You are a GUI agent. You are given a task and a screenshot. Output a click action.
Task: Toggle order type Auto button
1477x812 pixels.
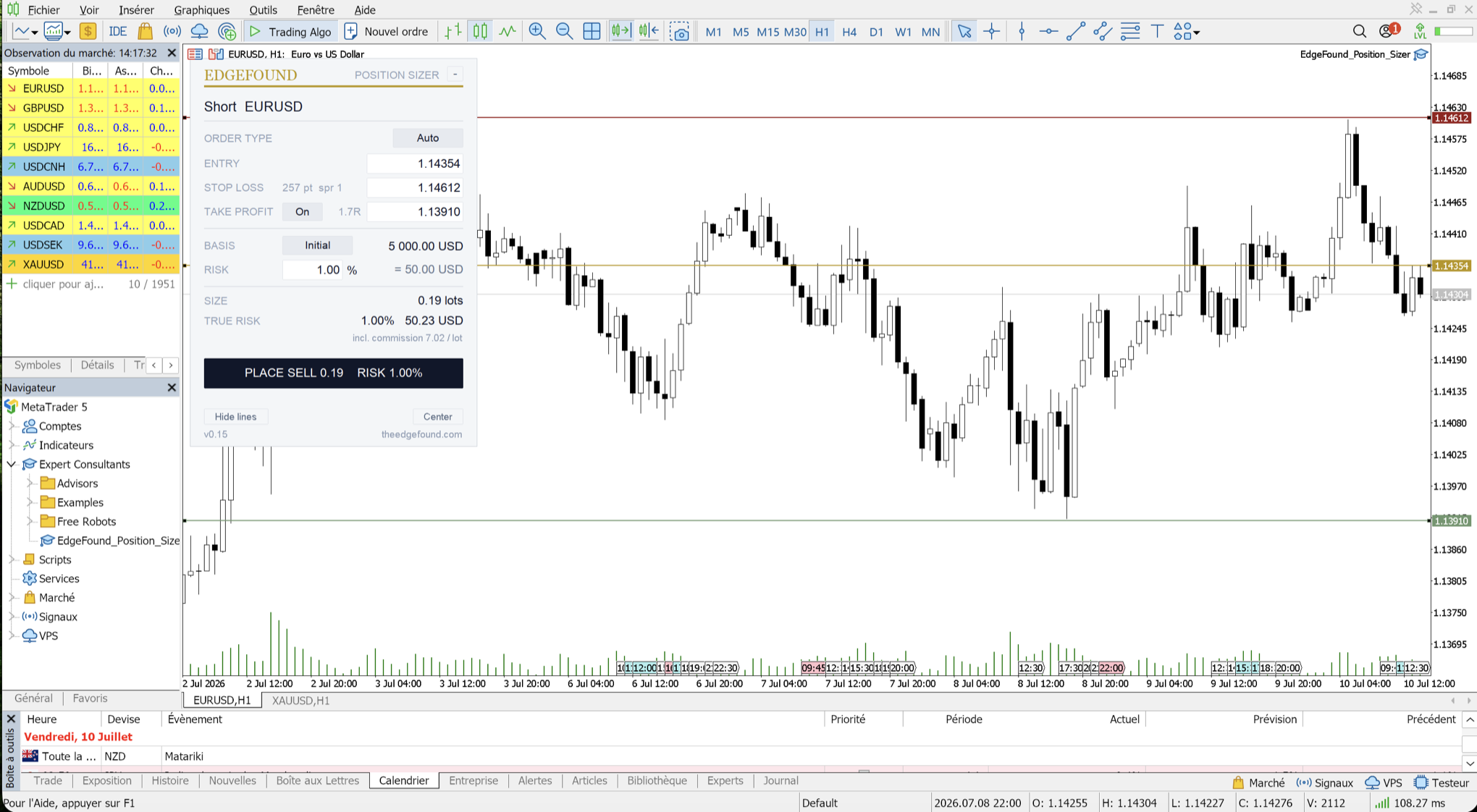pos(427,138)
